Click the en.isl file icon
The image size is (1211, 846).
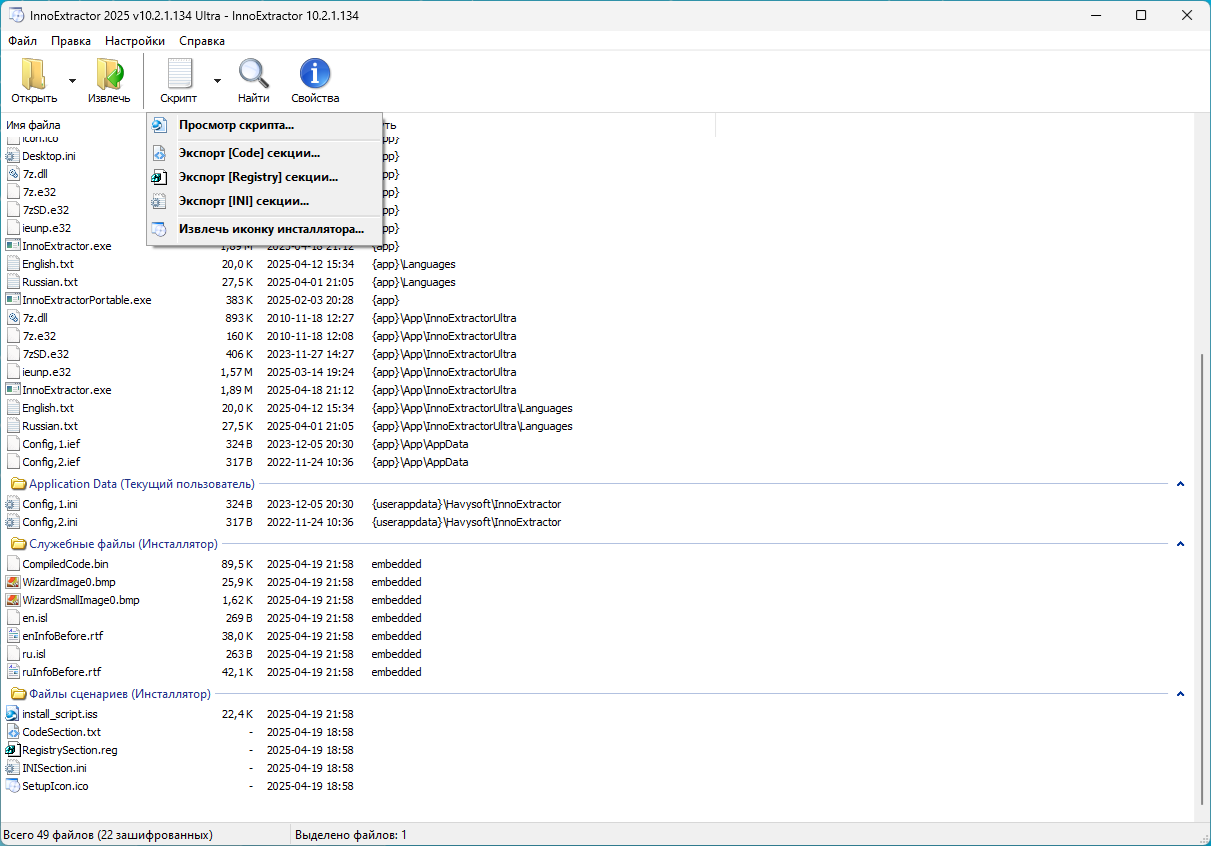click(x=13, y=618)
